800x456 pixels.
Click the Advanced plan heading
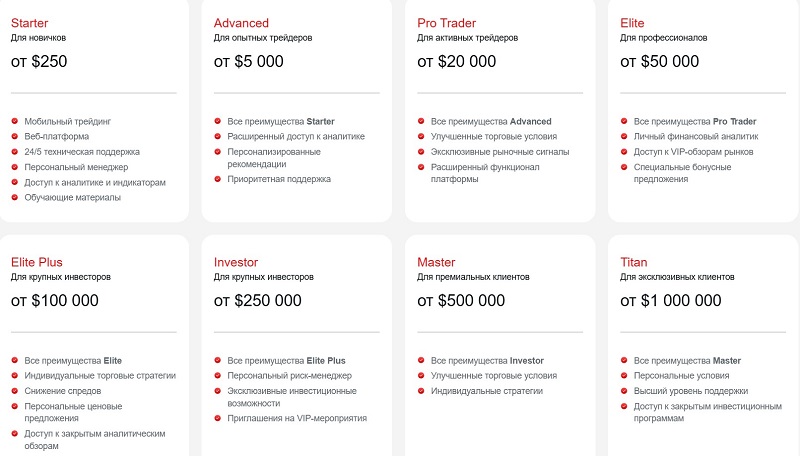(241, 22)
